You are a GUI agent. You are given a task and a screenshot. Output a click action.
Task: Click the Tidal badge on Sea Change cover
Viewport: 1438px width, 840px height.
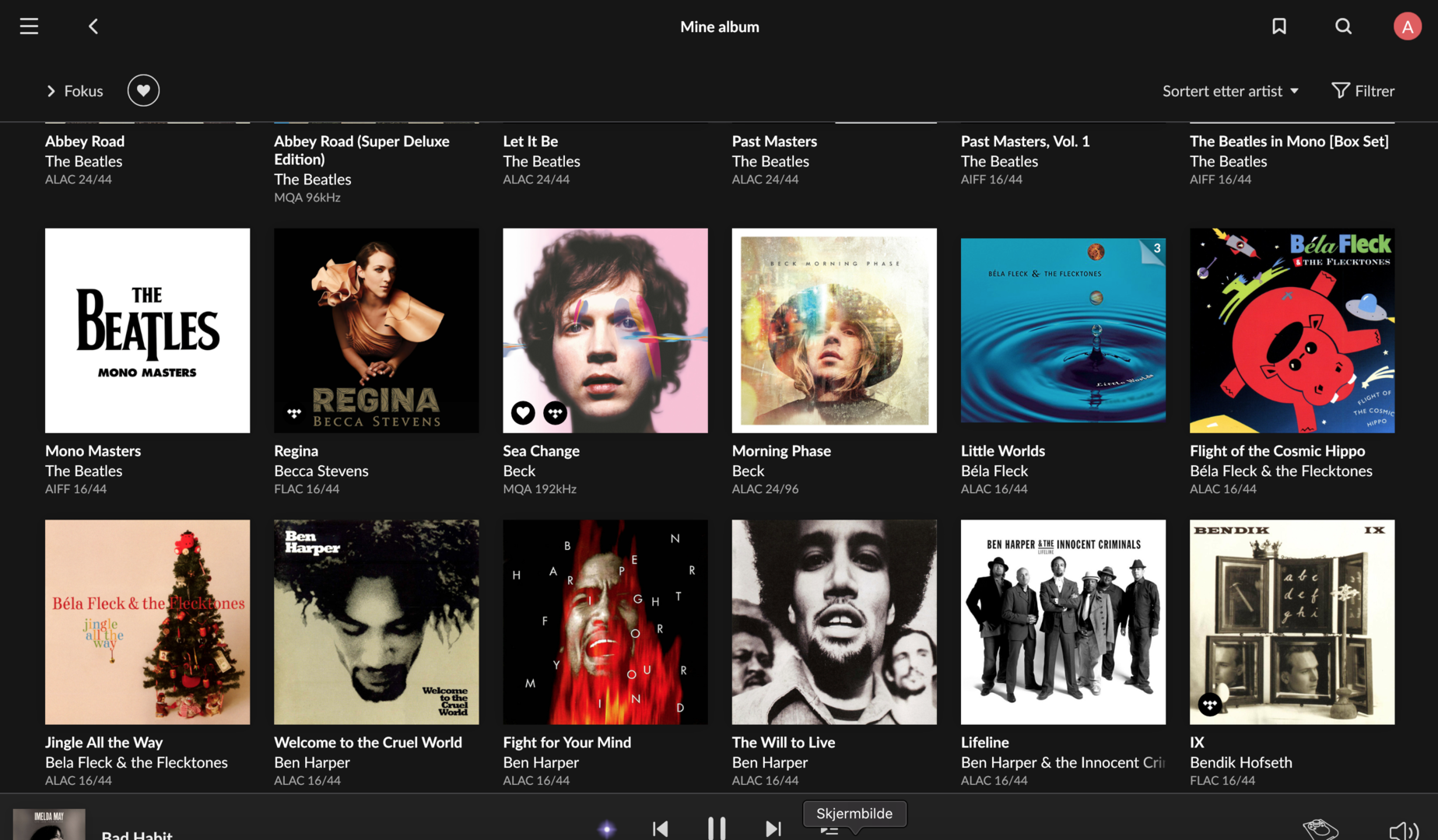coord(556,413)
